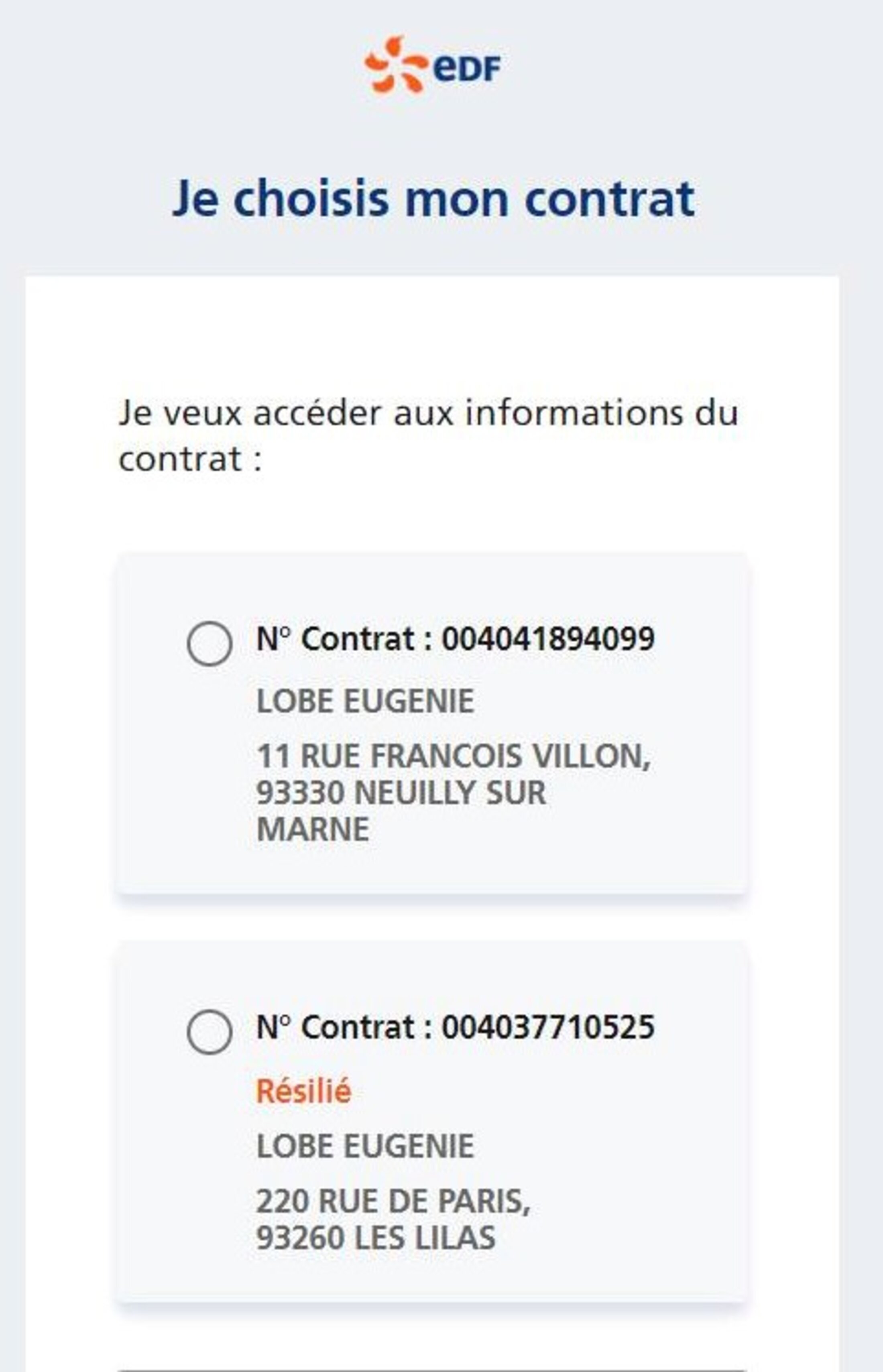Screen dimensions: 883x1372
Task: Click the contract number 004037710525 label
Action: 455,1027
